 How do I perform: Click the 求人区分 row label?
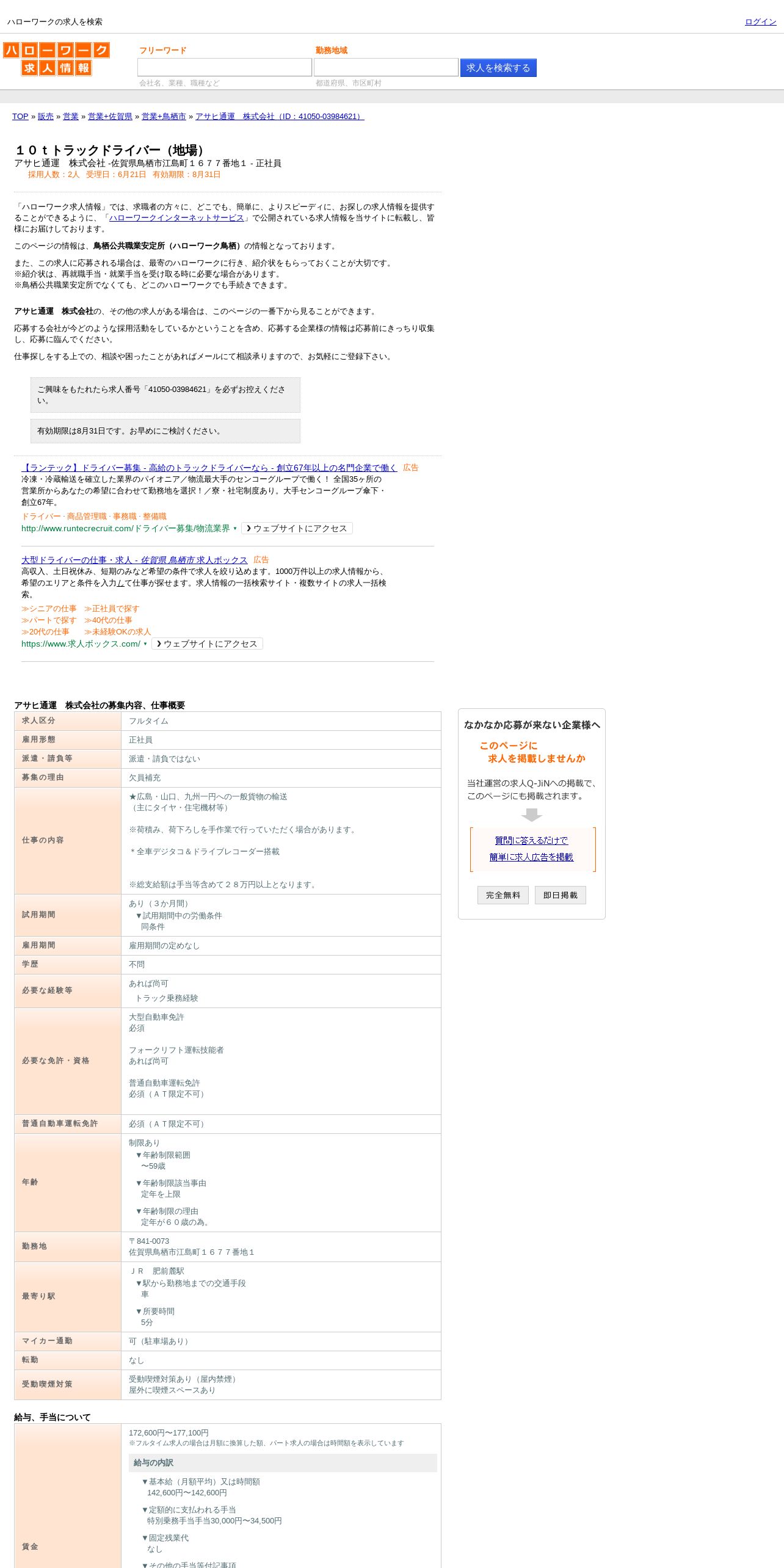point(38,721)
